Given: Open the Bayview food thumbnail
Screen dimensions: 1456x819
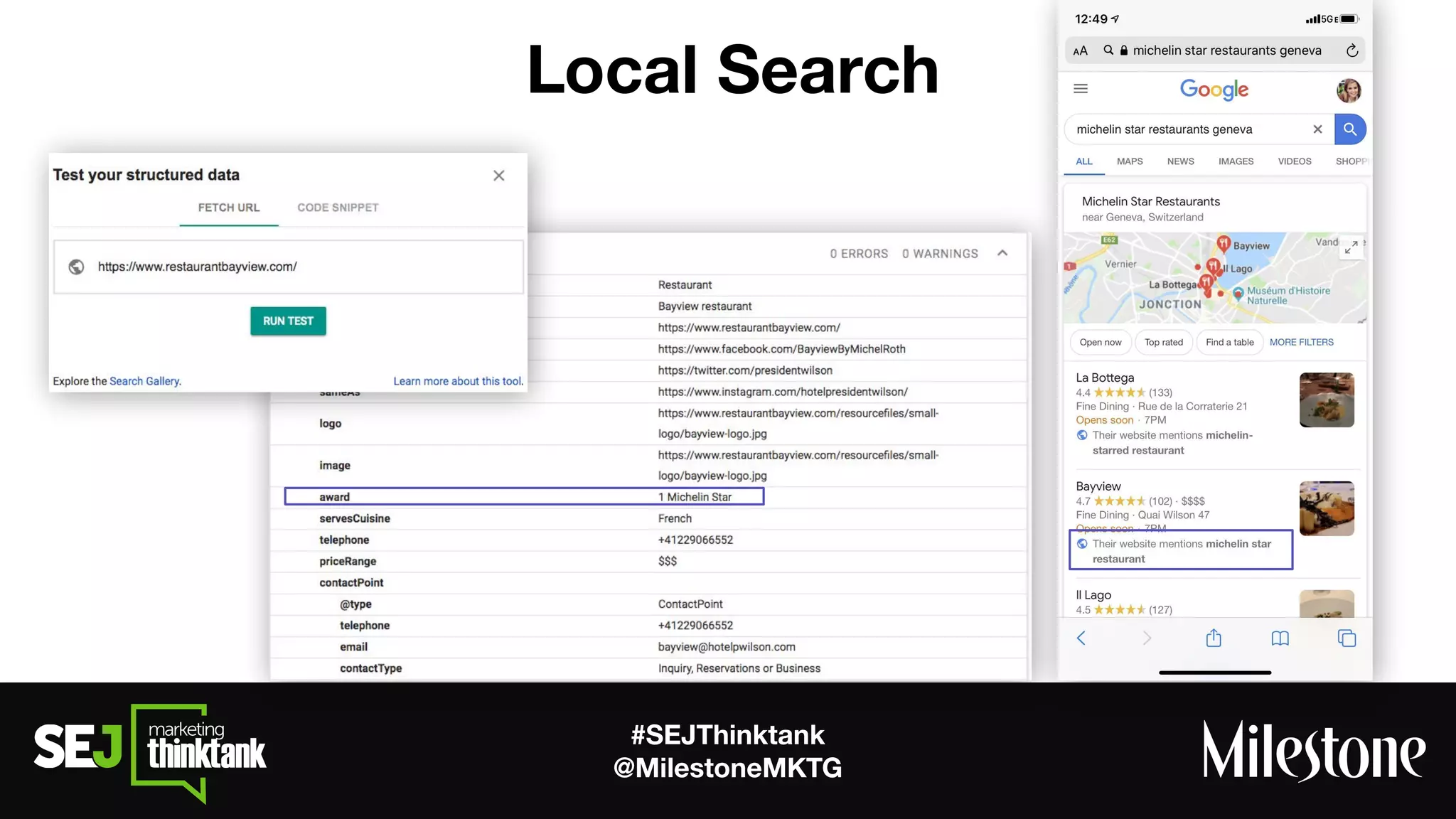Looking at the screenshot, I should 1327,508.
